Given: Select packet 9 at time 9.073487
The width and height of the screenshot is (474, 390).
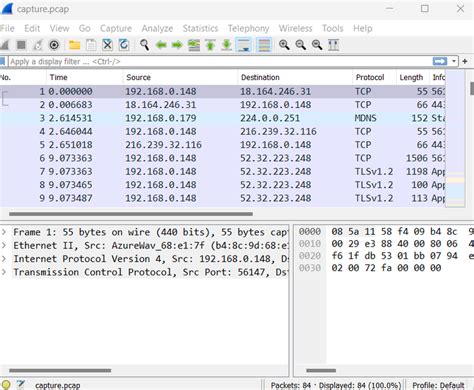Looking at the screenshot, I should point(223,198).
